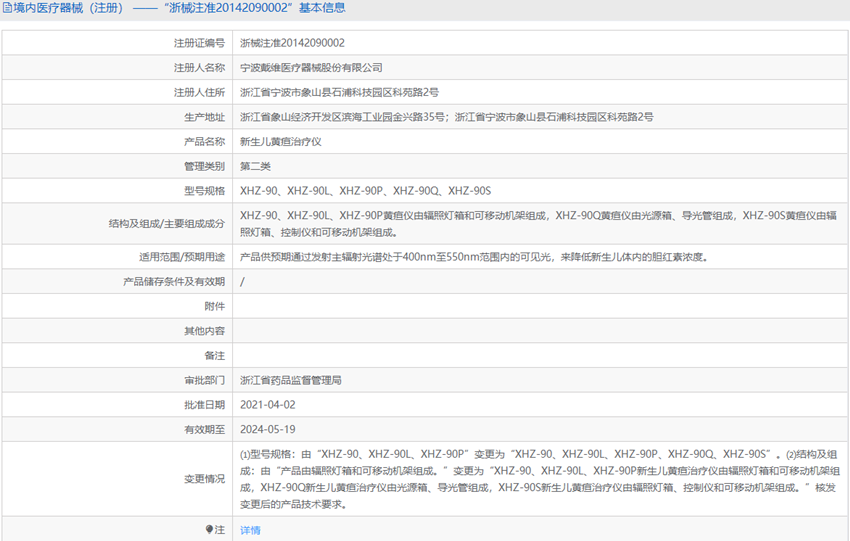Viewport: 850px width, 541px height.
Task: Click the 产品名称 label
Action: [204, 141]
